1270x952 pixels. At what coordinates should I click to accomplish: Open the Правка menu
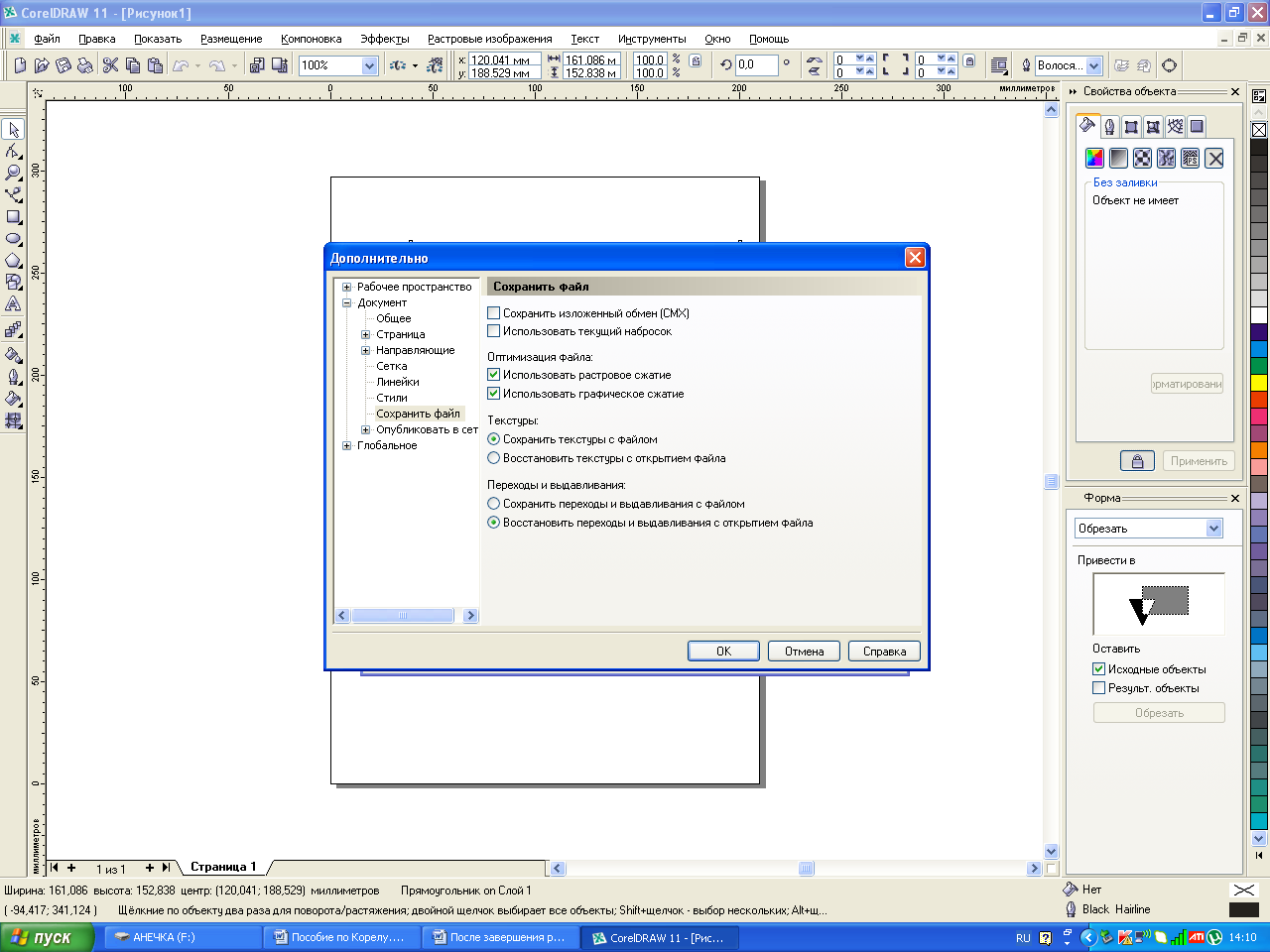[x=97, y=39]
